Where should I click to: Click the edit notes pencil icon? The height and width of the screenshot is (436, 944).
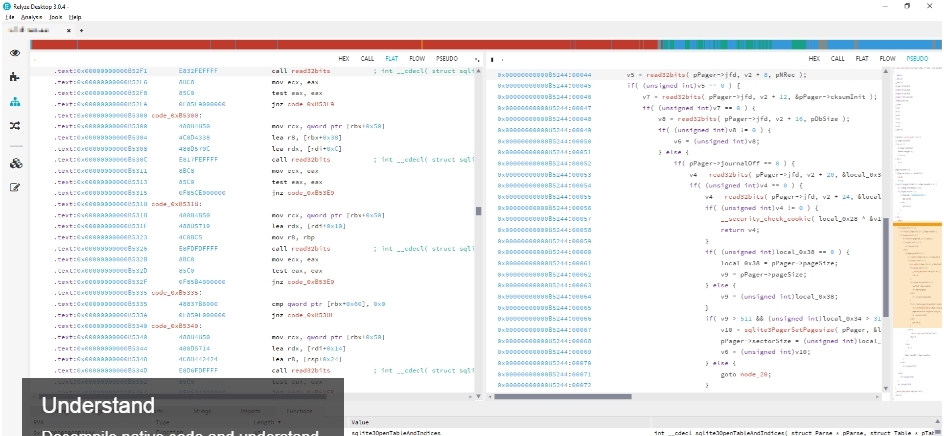tap(15, 187)
